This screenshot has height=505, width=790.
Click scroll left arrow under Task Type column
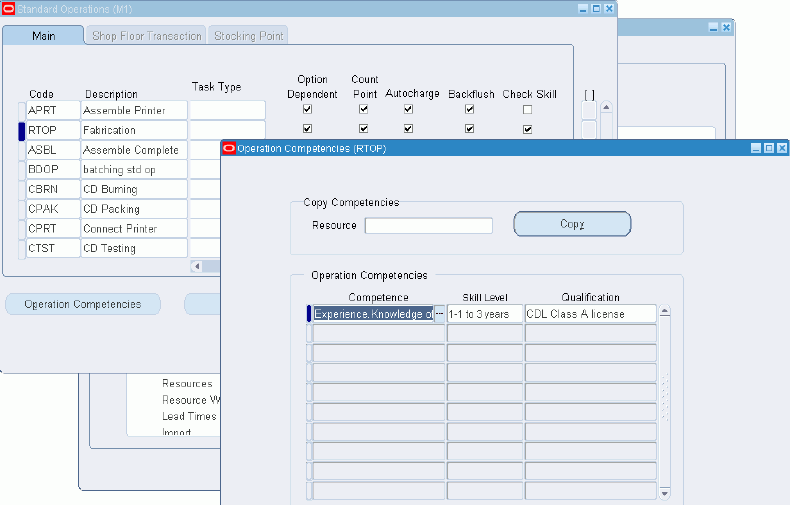pyautogui.click(x=198, y=266)
